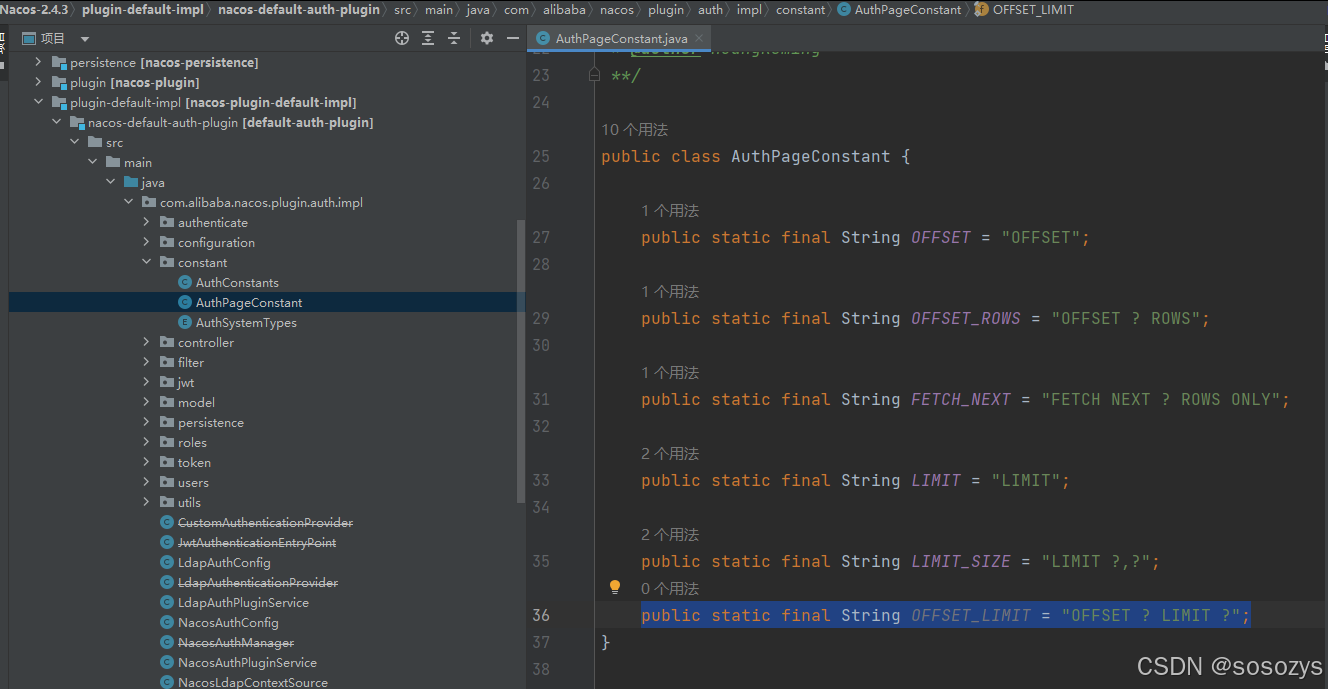
Task: Open project panel settings gear
Action: (x=487, y=38)
